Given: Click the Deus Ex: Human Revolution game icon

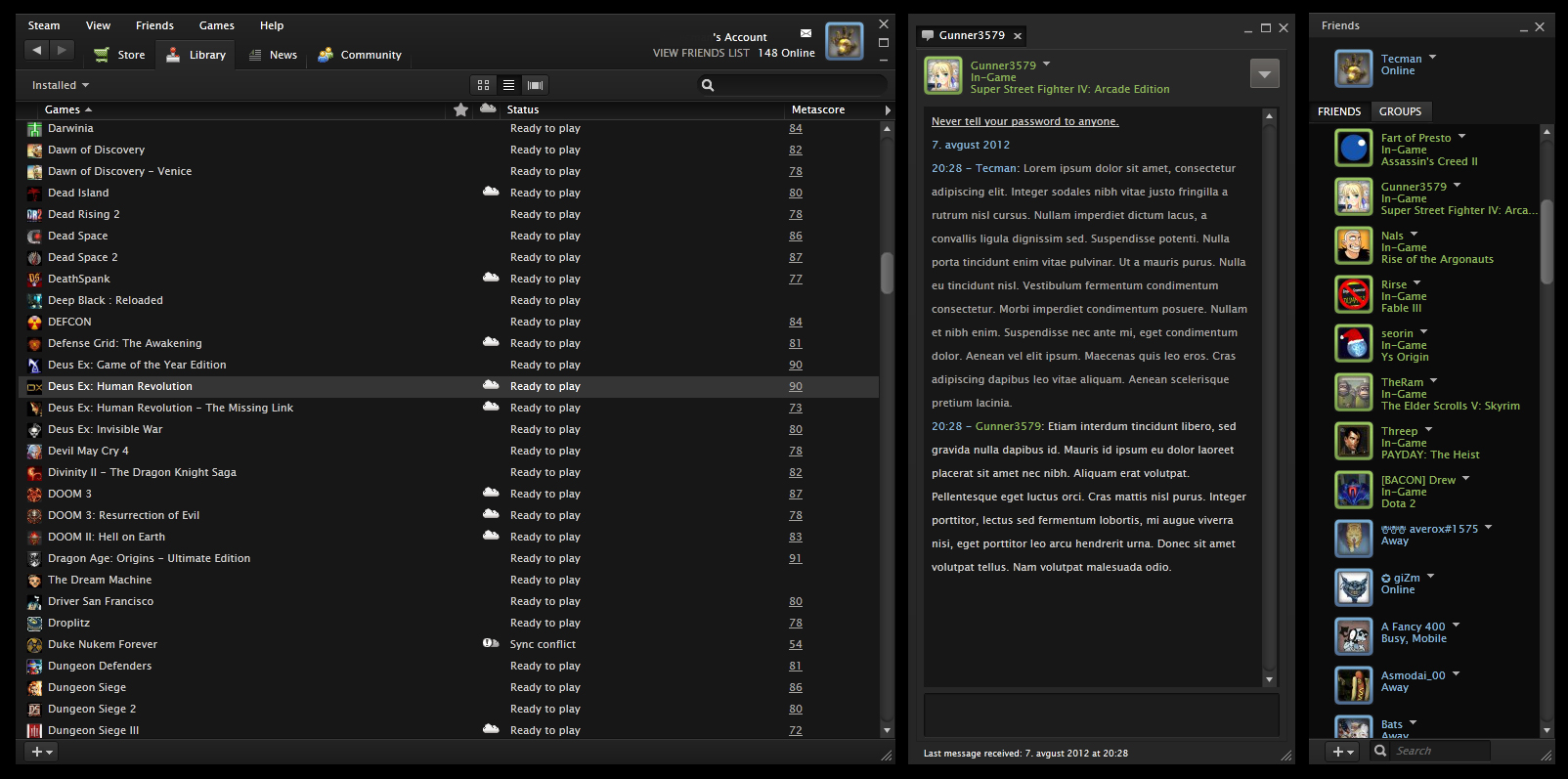Looking at the screenshot, I should 34,387.
